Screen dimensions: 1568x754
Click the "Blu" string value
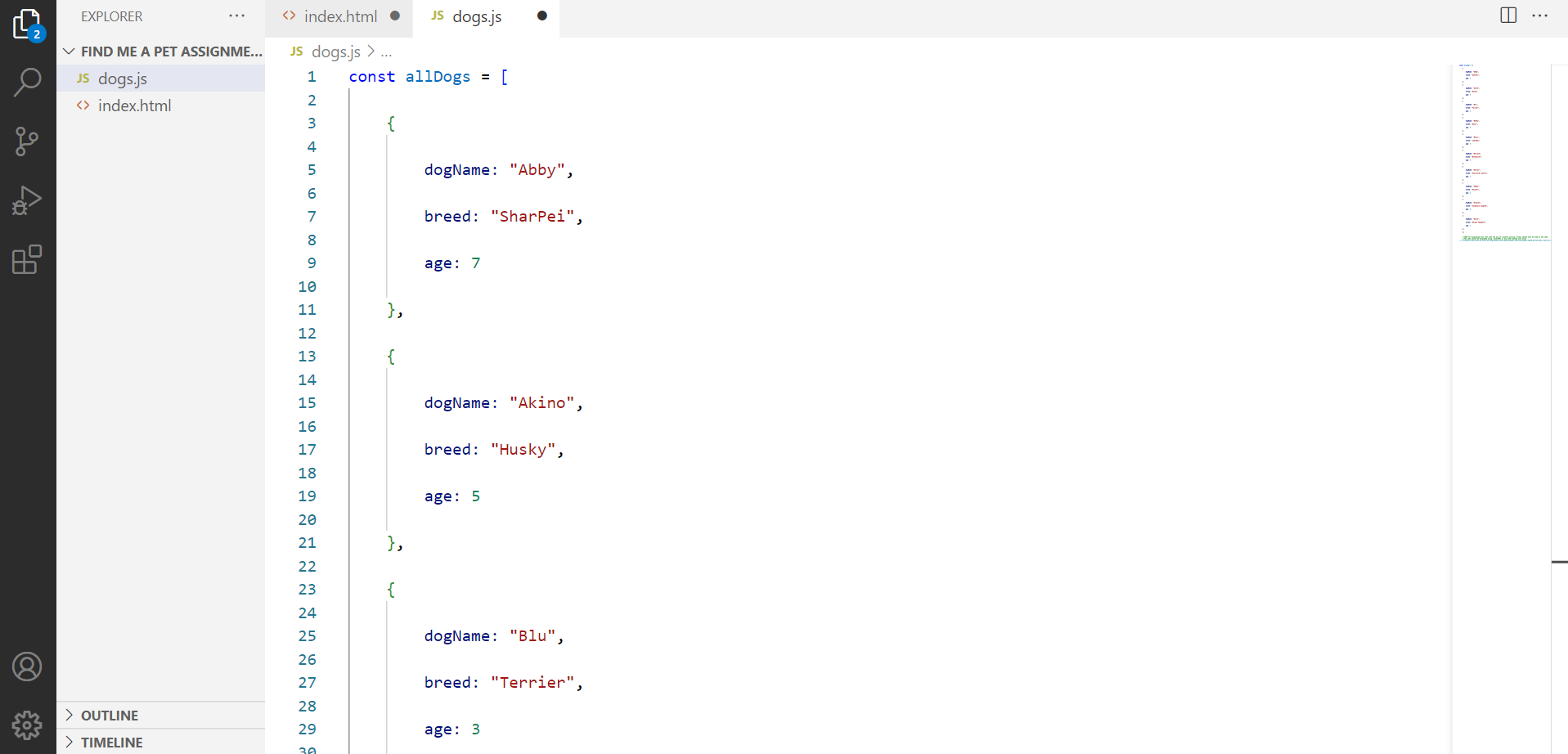coord(532,636)
